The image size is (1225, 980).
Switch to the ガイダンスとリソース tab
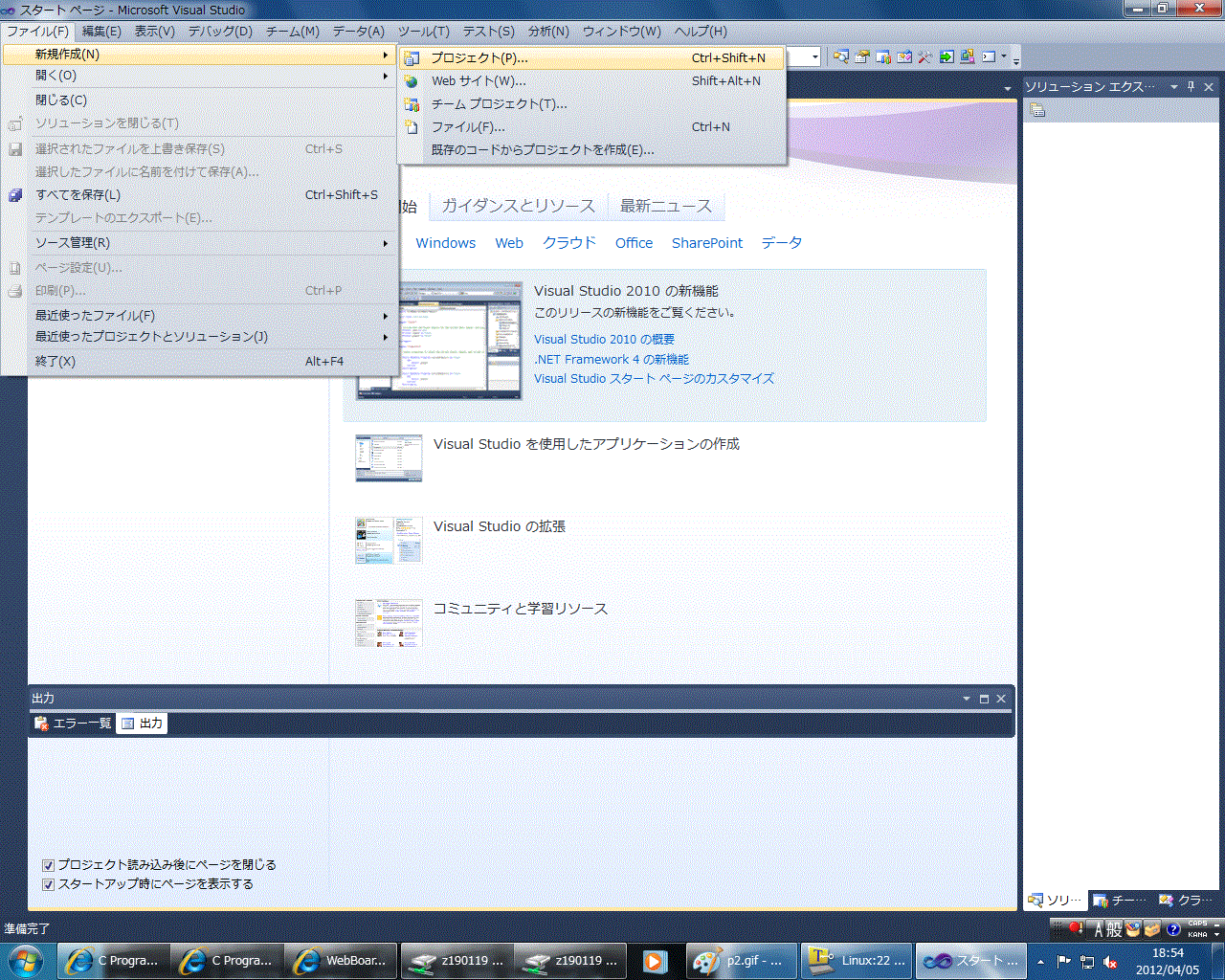tap(518, 206)
